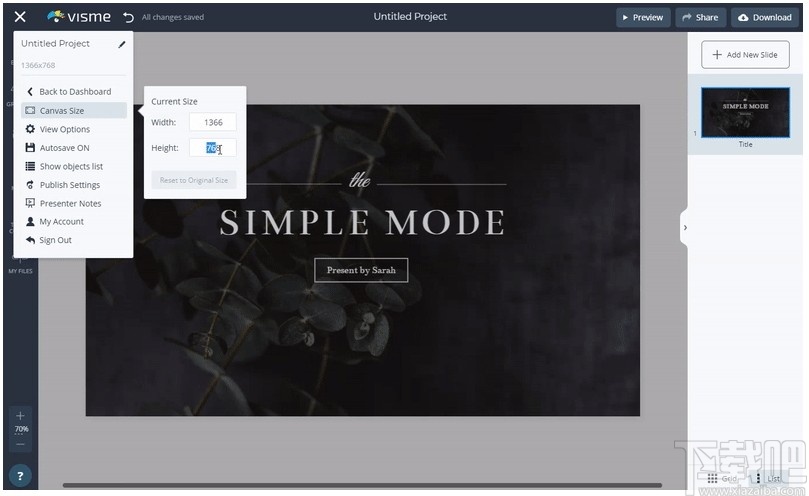The width and height of the screenshot is (809, 496).
Task: Click the Untitled Project name in menu
Action: coord(55,43)
